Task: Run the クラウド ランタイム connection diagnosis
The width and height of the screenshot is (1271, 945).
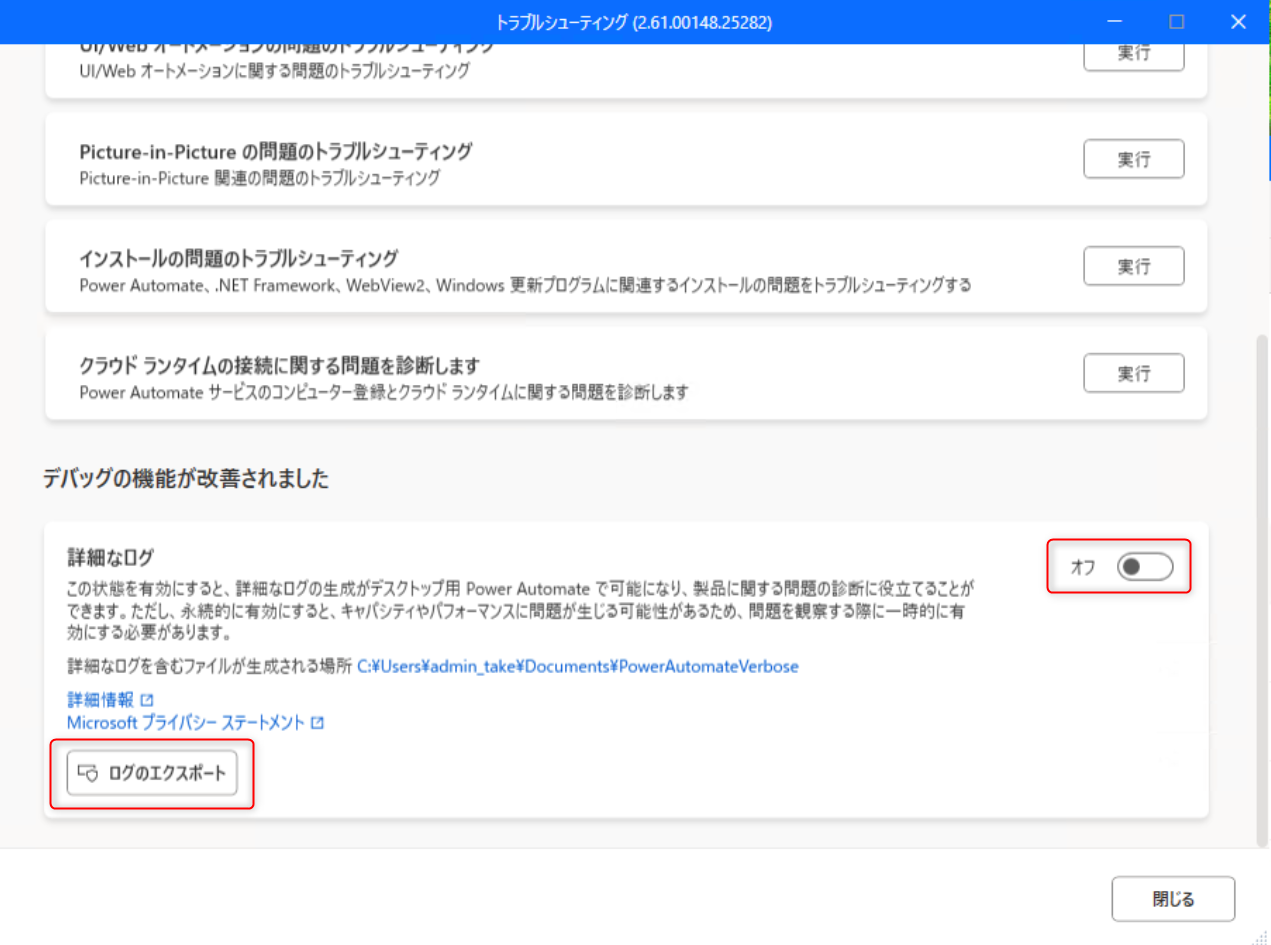Action: pos(1133,373)
